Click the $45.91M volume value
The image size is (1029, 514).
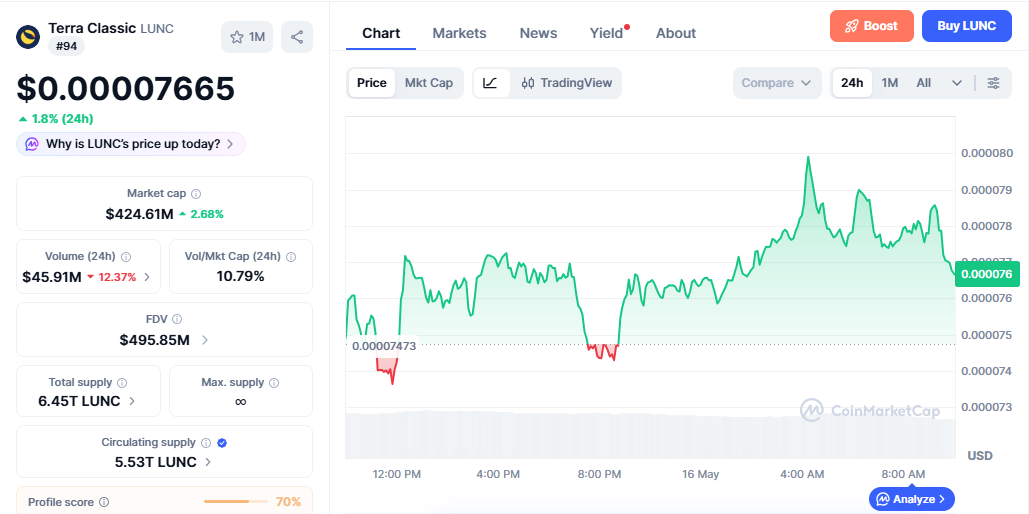pyautogui.click(x=52, y=277)
